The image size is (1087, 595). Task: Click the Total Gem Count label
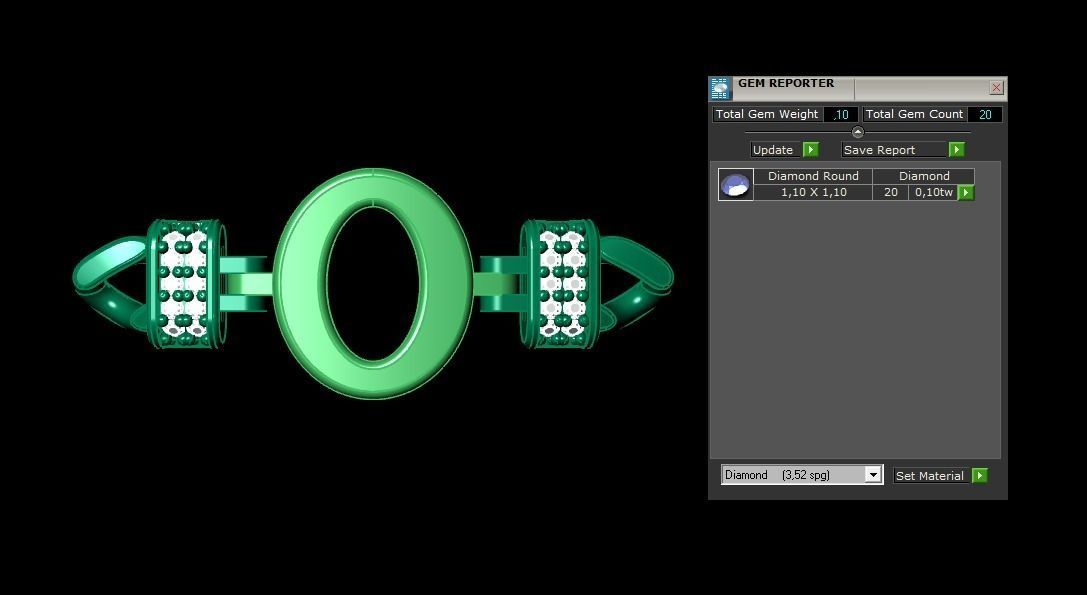point(914,114)
